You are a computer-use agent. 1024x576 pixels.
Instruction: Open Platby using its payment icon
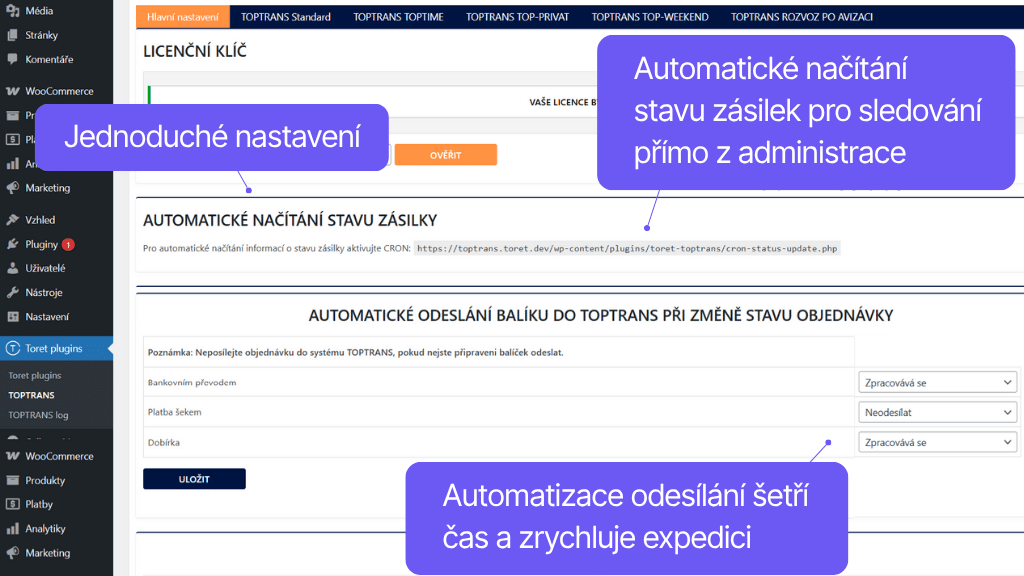coord(12,504)
